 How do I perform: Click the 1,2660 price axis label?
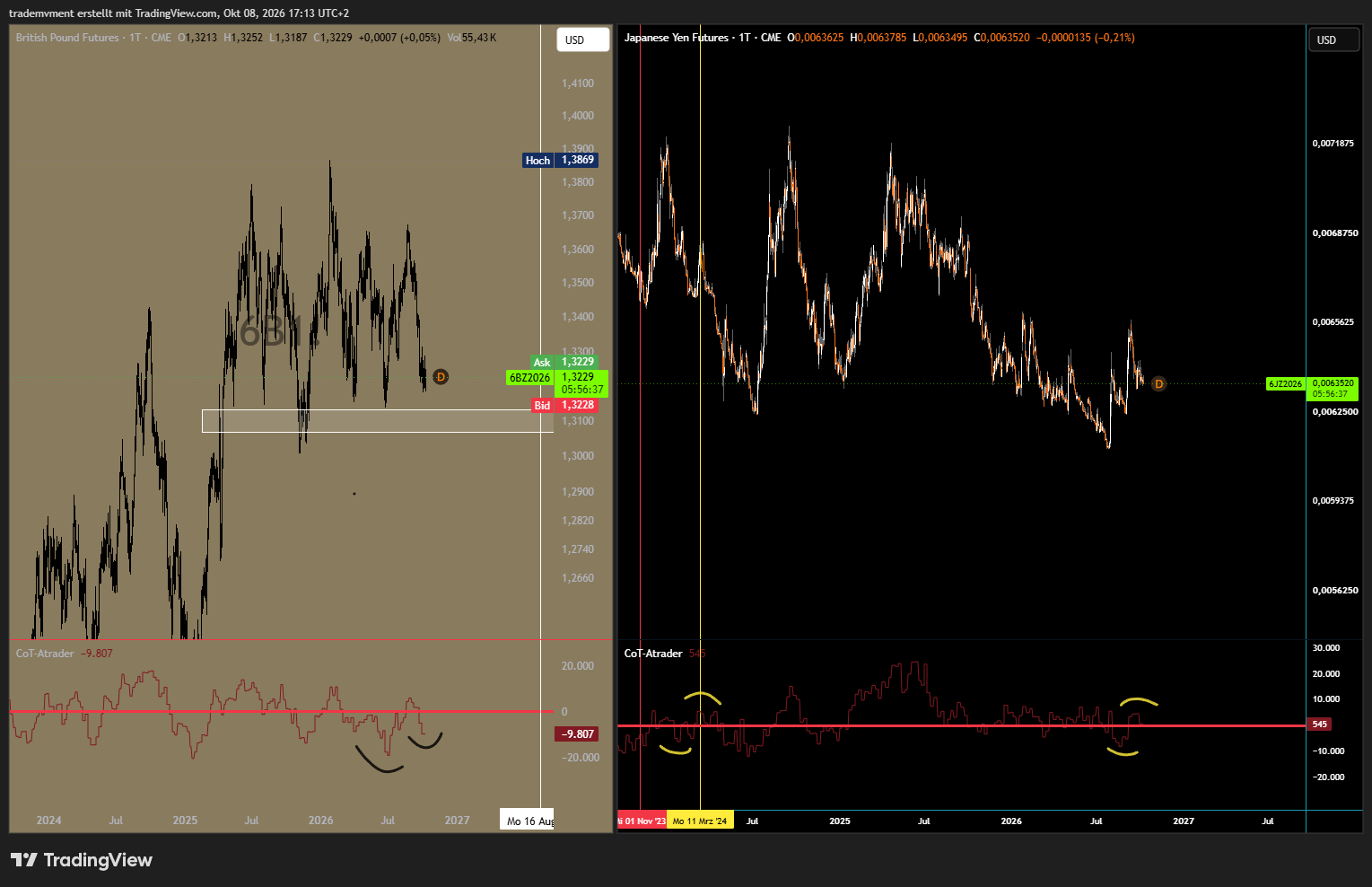[x=578, y=578]
